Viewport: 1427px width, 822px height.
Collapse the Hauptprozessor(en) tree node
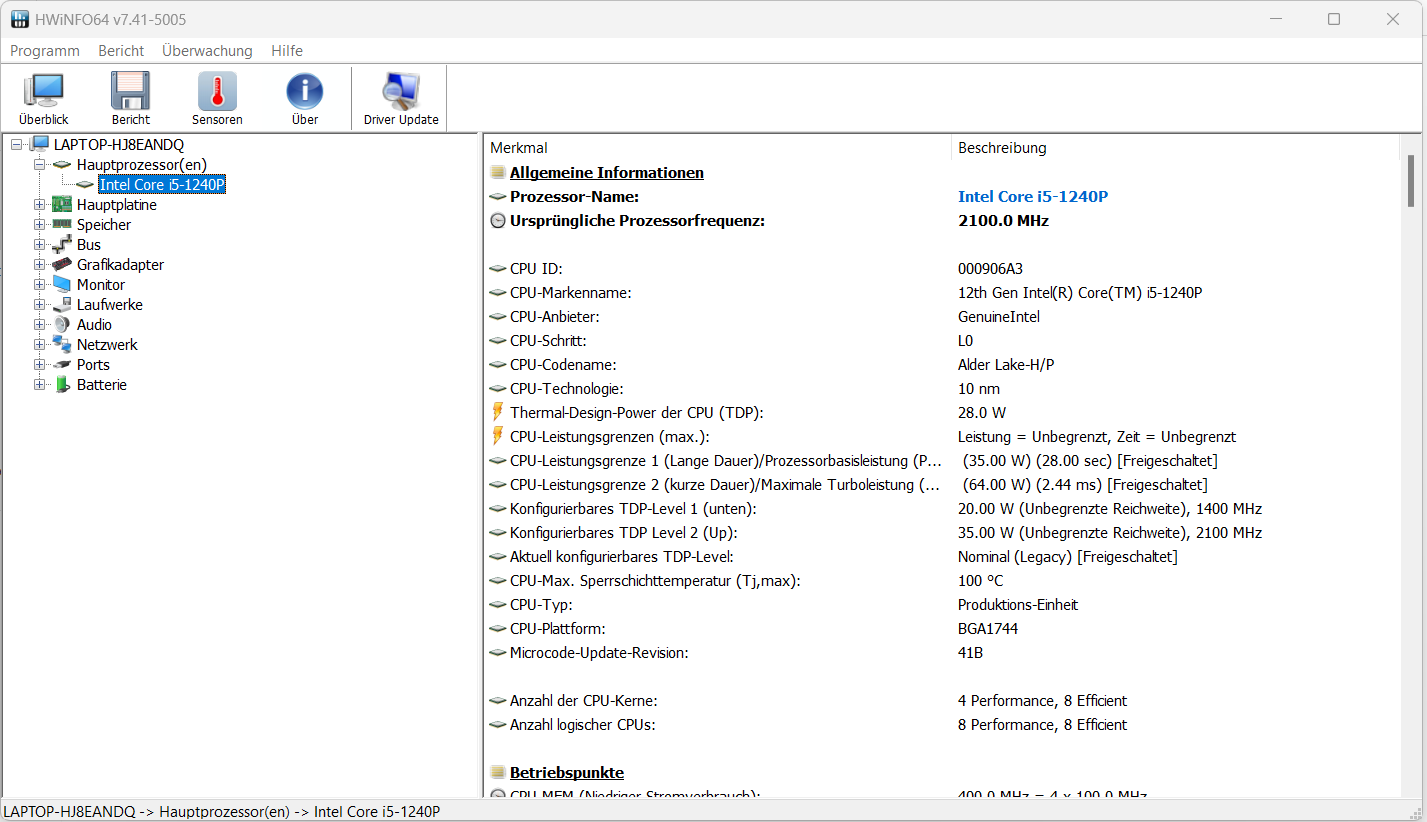[40, 165]
